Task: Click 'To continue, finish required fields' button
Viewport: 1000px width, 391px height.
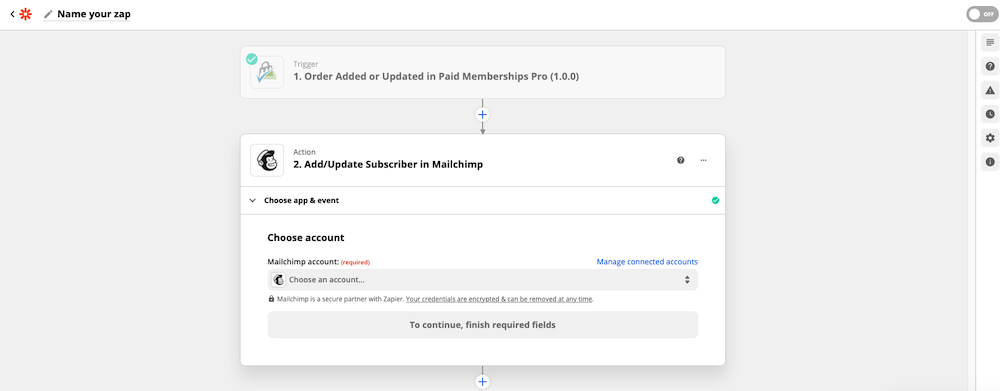Action: (483, 325)
